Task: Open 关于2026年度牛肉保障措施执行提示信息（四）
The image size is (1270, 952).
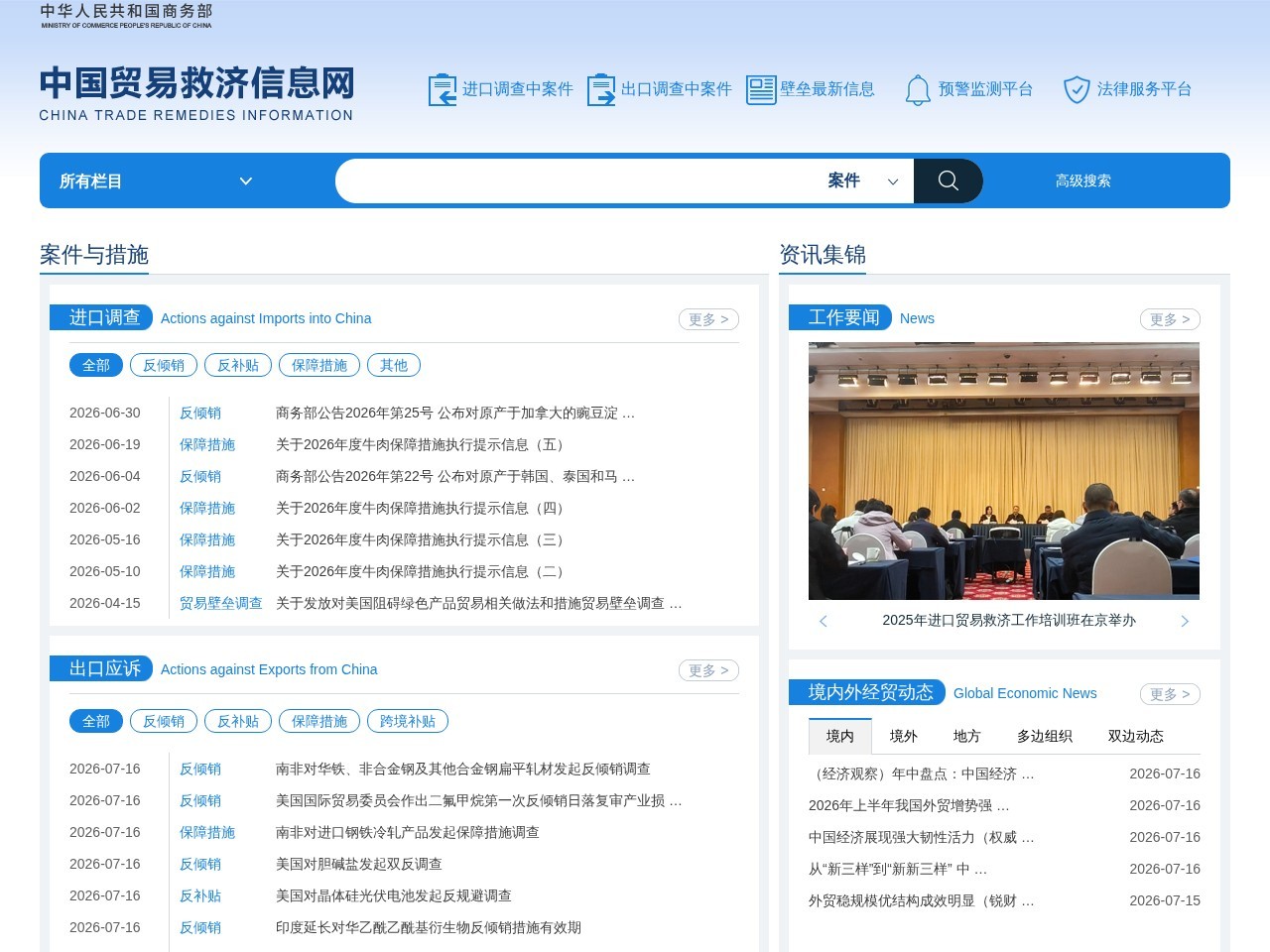Action: tap(423, 508)
